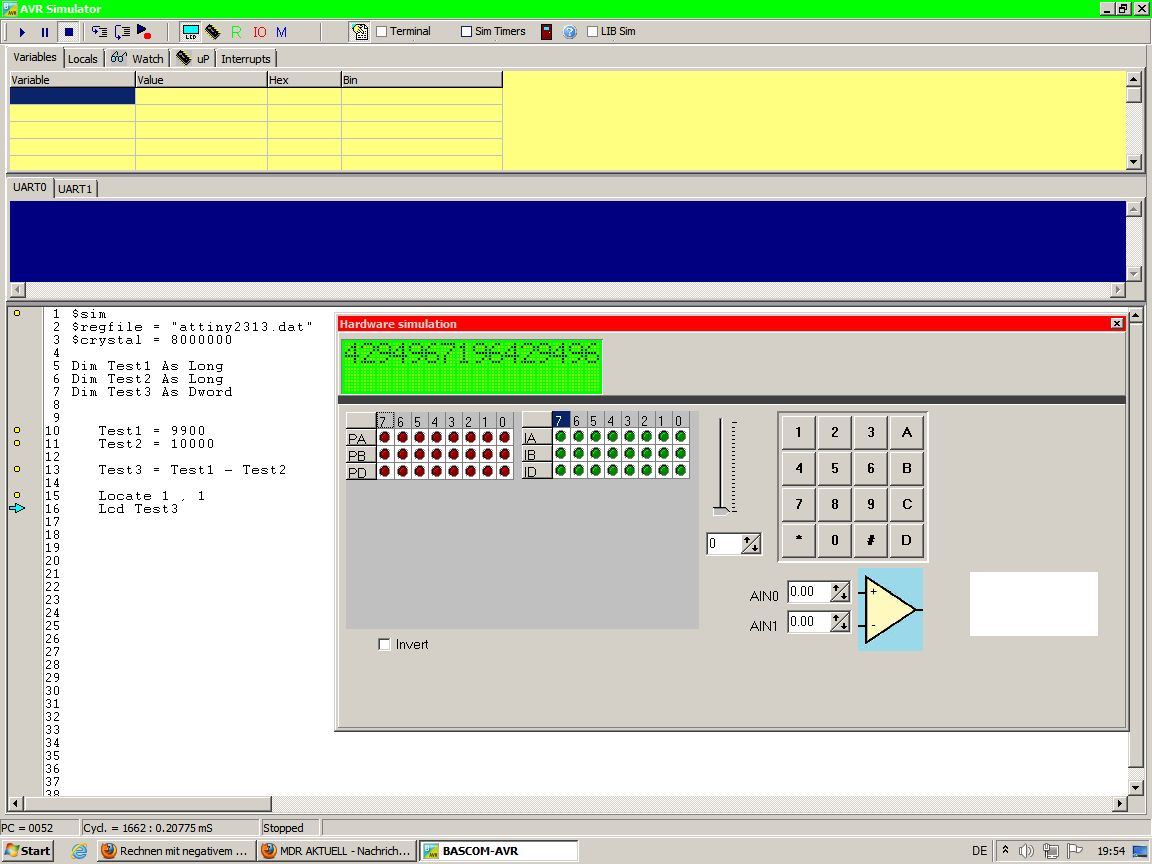The height and width of the screenshot is (864, 1152).
Task: Click the red door exit icon
Action: (547, 32)
